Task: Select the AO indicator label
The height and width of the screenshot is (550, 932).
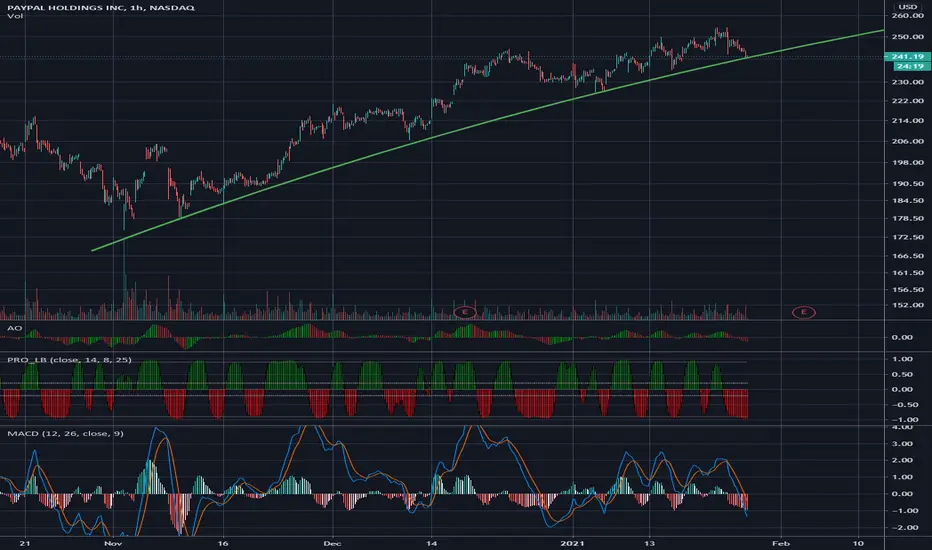Action: click(x=15, y=328)
